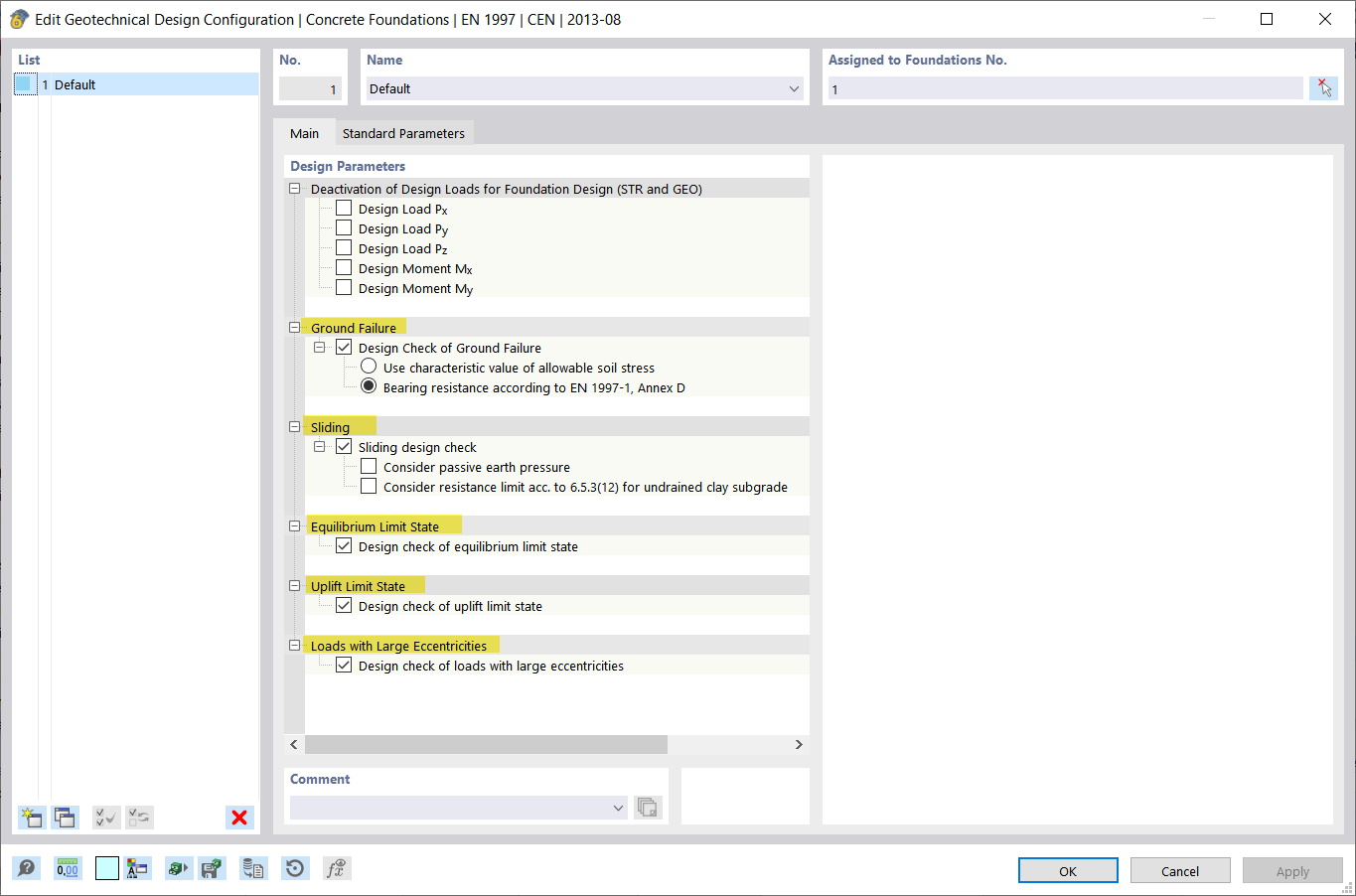Click the light blue color swatch
Image resolution: width=1356 pixels, height=896 pixels.
click(107, 868)
